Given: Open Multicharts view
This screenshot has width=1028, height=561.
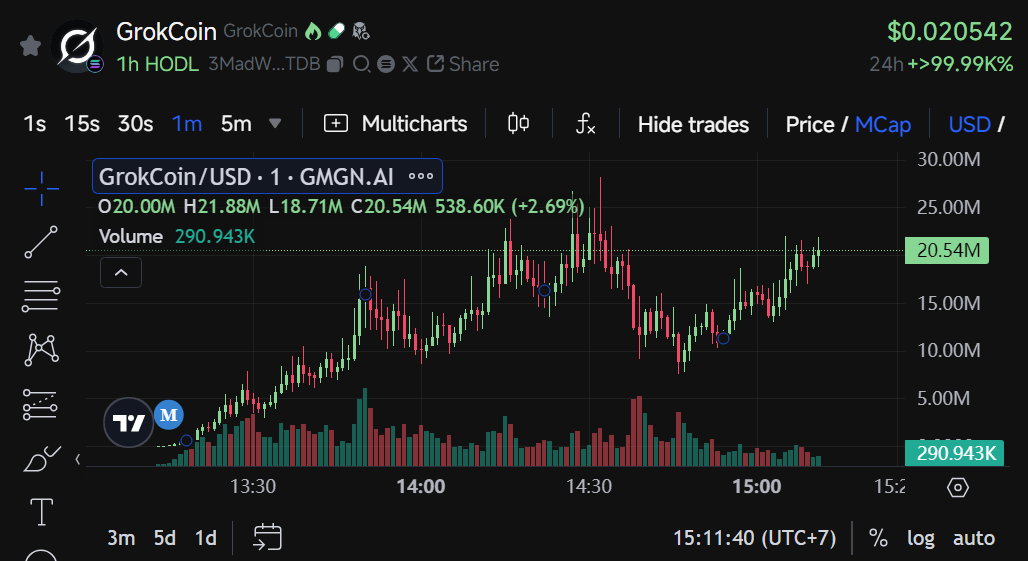Looking at the screenshot, I should 395,124.
